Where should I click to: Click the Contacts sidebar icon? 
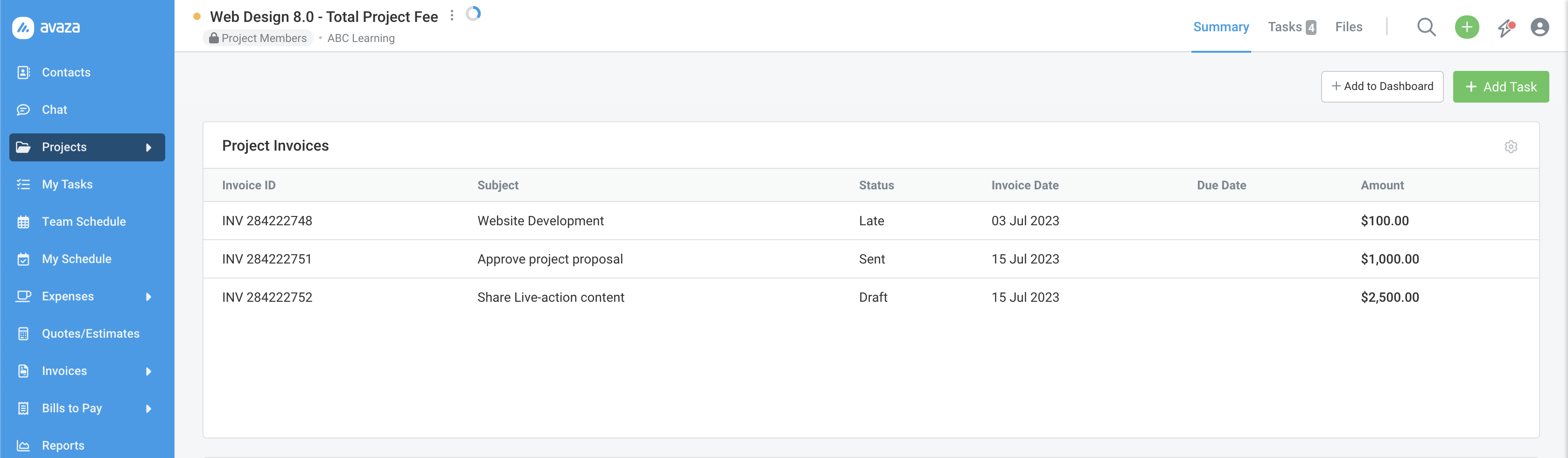point(23,72)
